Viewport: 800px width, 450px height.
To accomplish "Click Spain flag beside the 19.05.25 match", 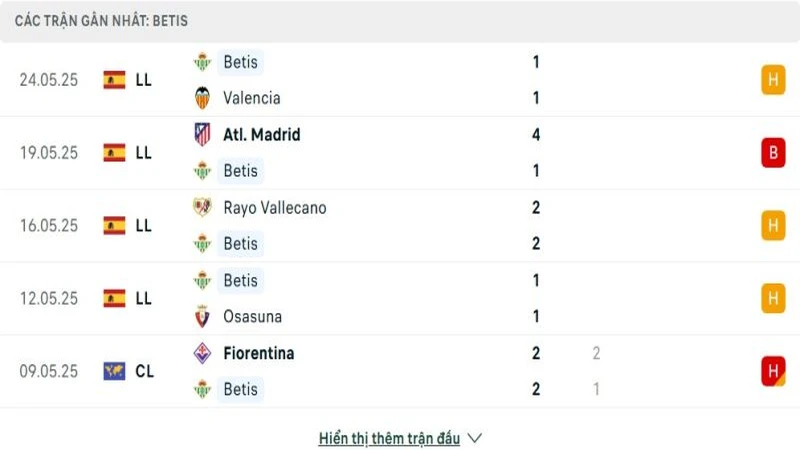I will click(x=114, y=152).
